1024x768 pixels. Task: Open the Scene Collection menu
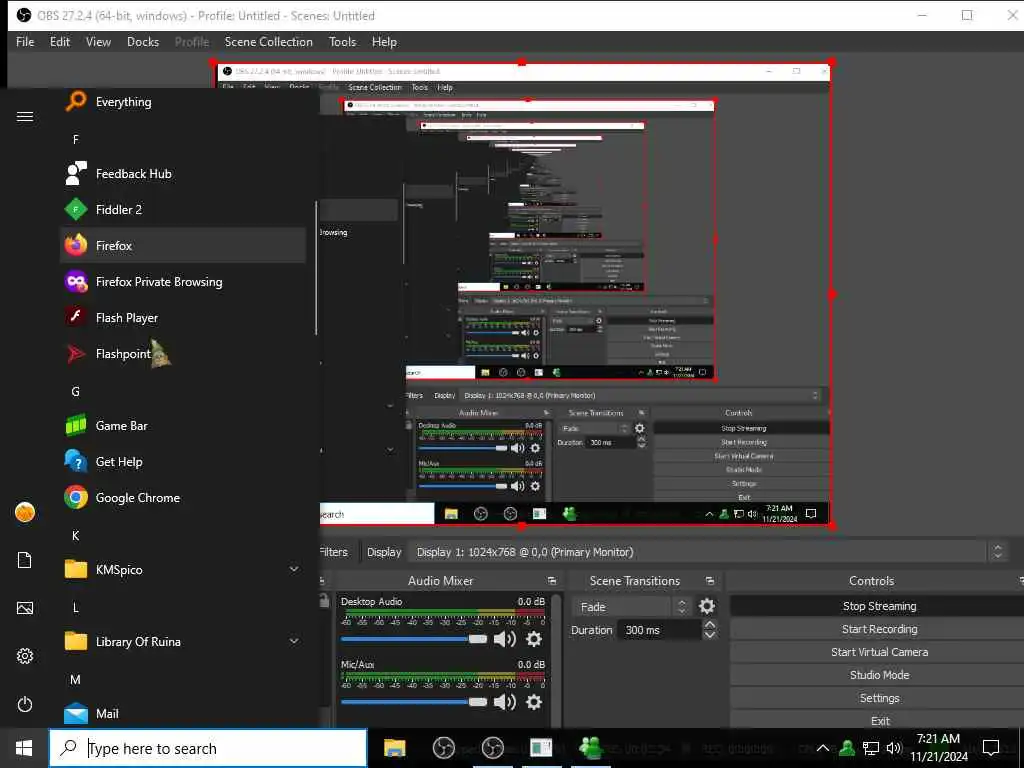[x=268, y=42]
